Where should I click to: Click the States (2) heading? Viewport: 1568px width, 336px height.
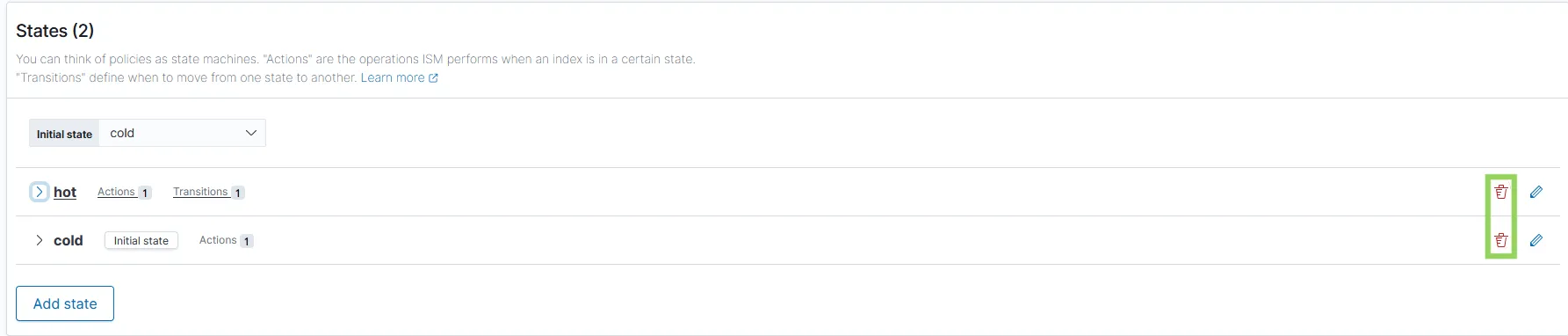coord(54,31)
